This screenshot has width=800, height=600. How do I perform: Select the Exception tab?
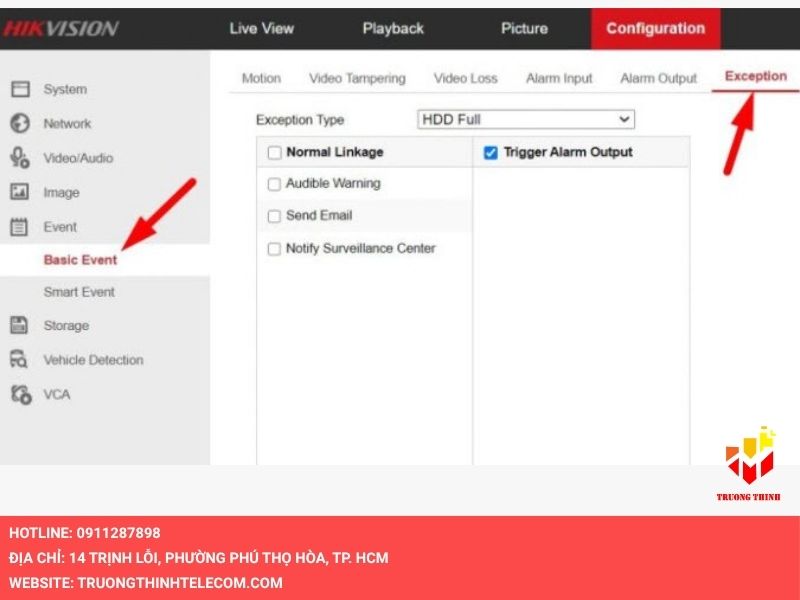coord(756,77)
